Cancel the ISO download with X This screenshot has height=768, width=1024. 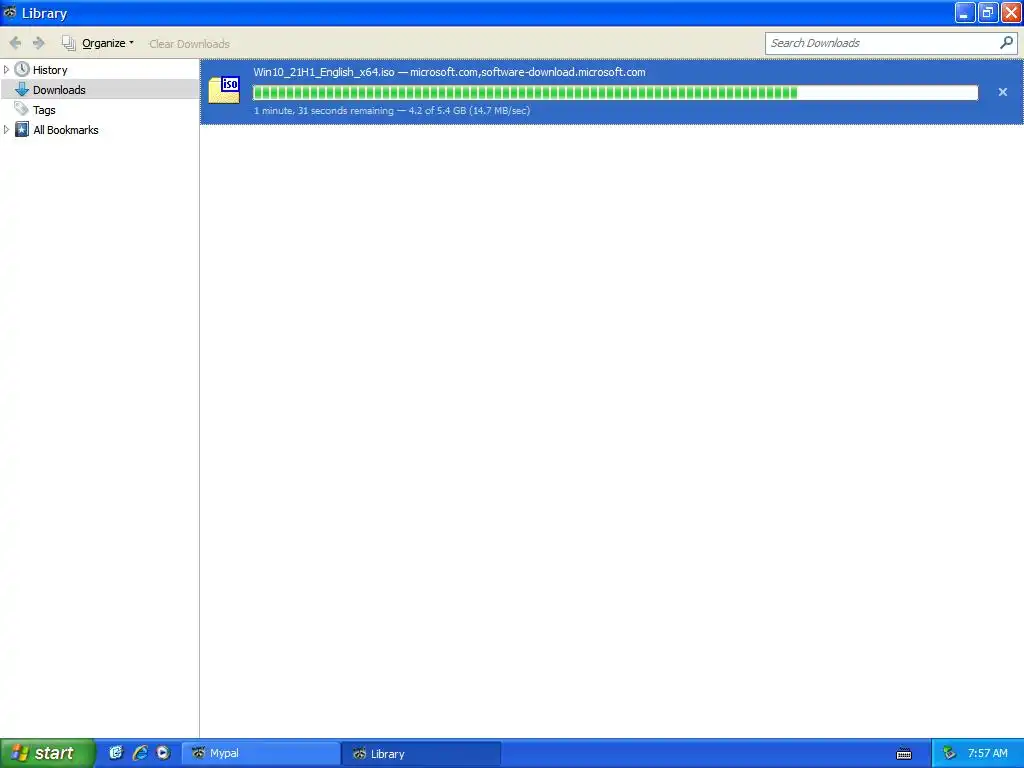coord(1002,92)
